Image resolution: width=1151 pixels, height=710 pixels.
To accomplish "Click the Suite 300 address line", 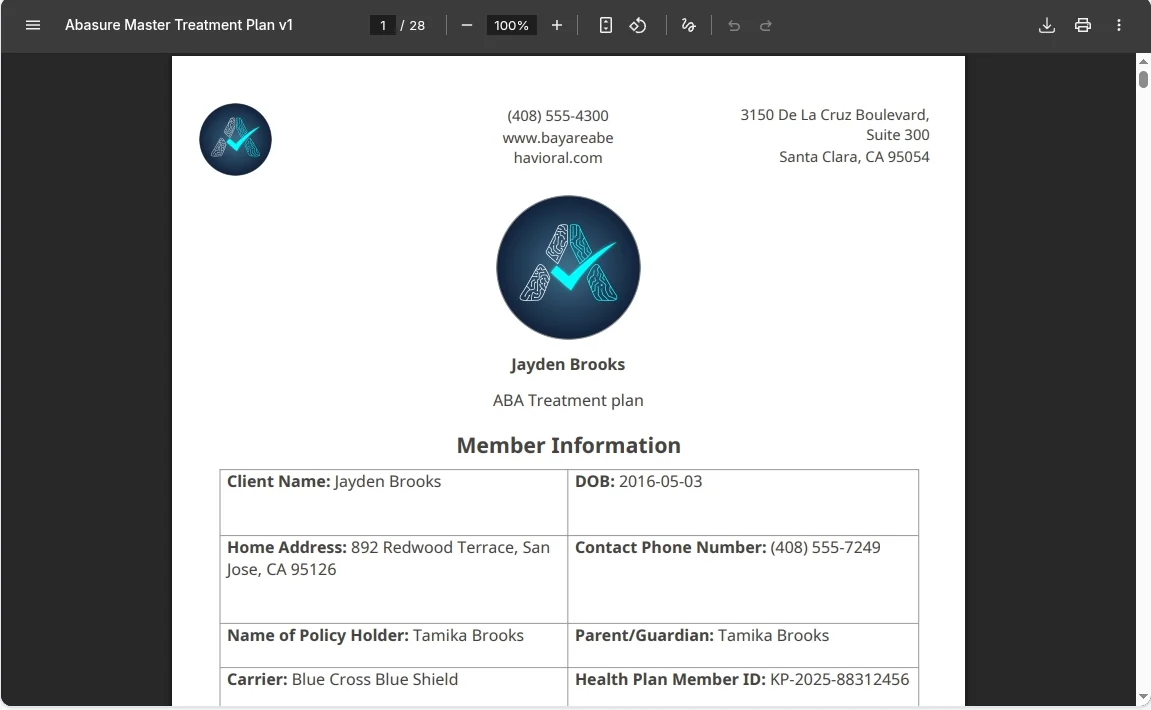I will [898, 135].
